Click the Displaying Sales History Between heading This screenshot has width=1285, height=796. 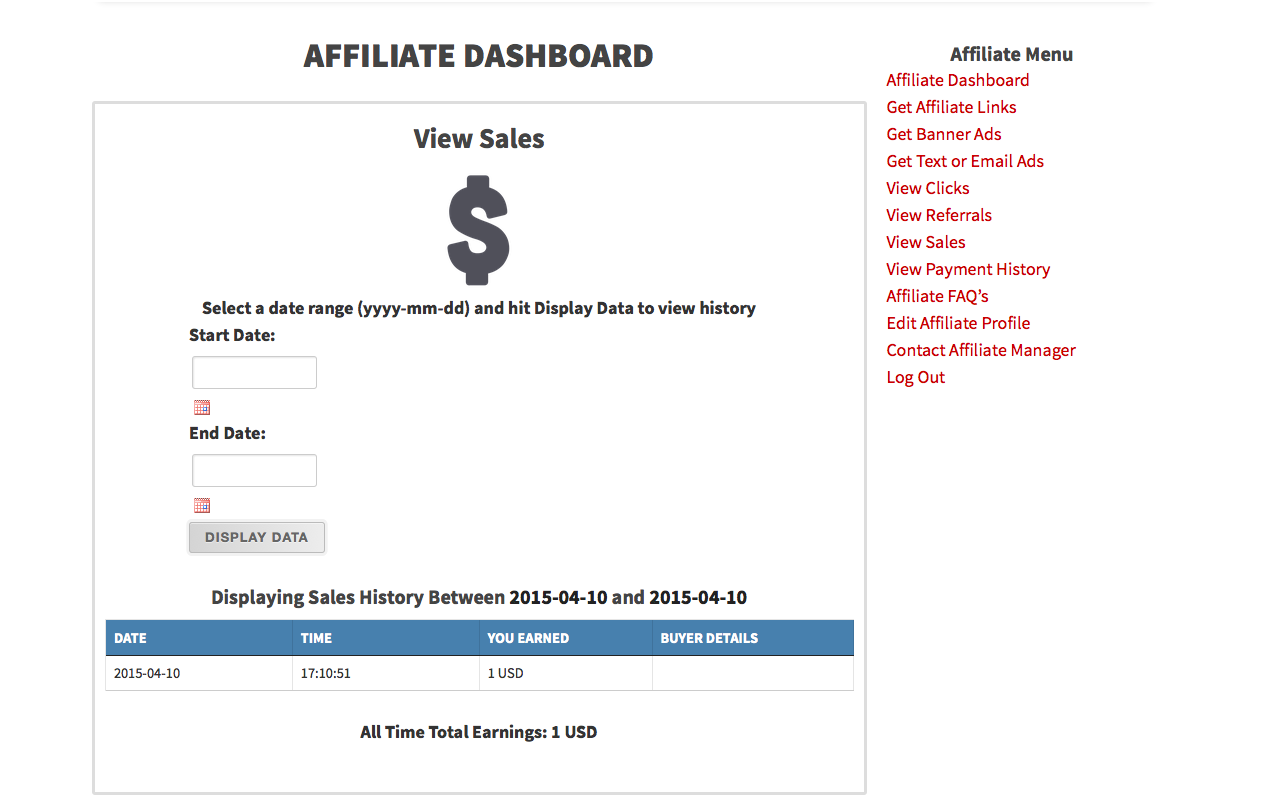point(479,597)
